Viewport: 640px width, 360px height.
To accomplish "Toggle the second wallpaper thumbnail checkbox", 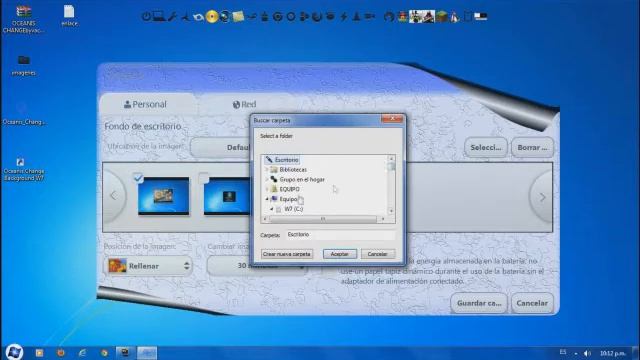I will pyautogui.click(x=203, y=178).
